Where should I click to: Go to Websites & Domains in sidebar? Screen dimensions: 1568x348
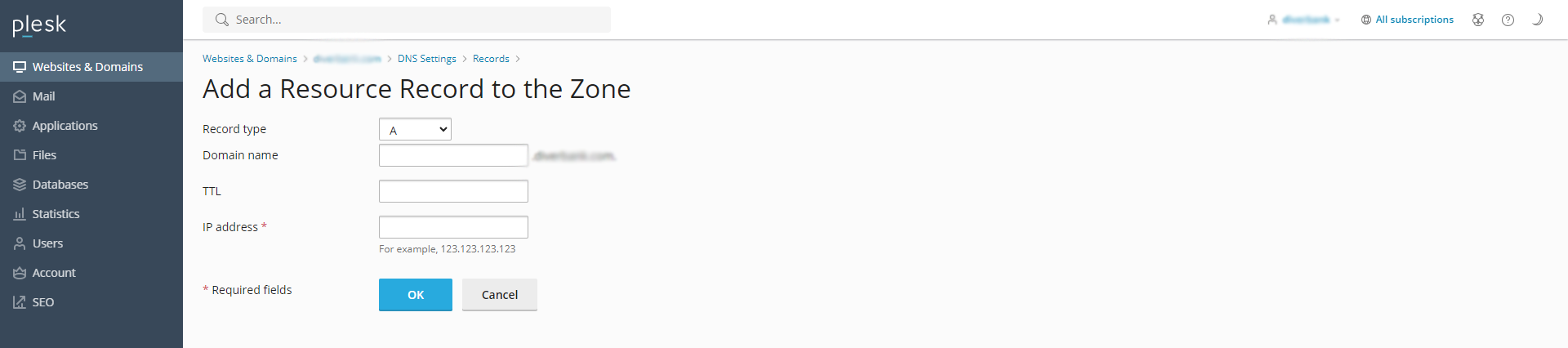87,67
